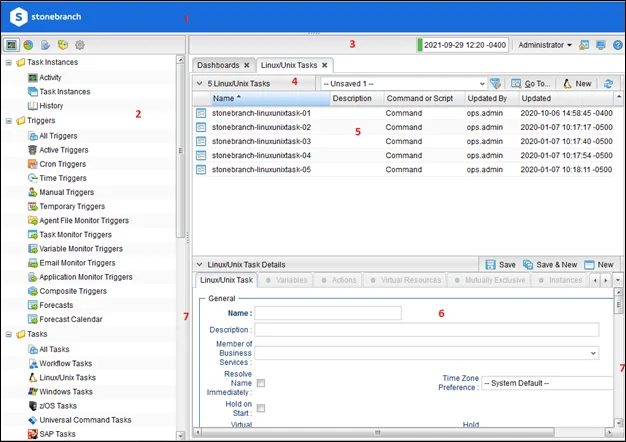Click the Name input field
The image size is (626, 442).
328,313
